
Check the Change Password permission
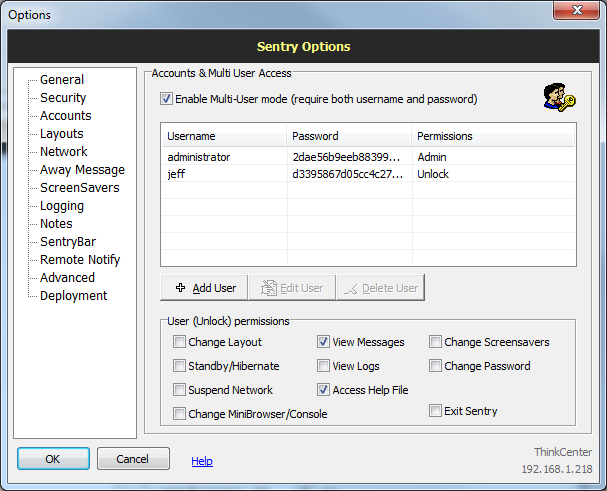pyautogui.click(x=435, y=366)
